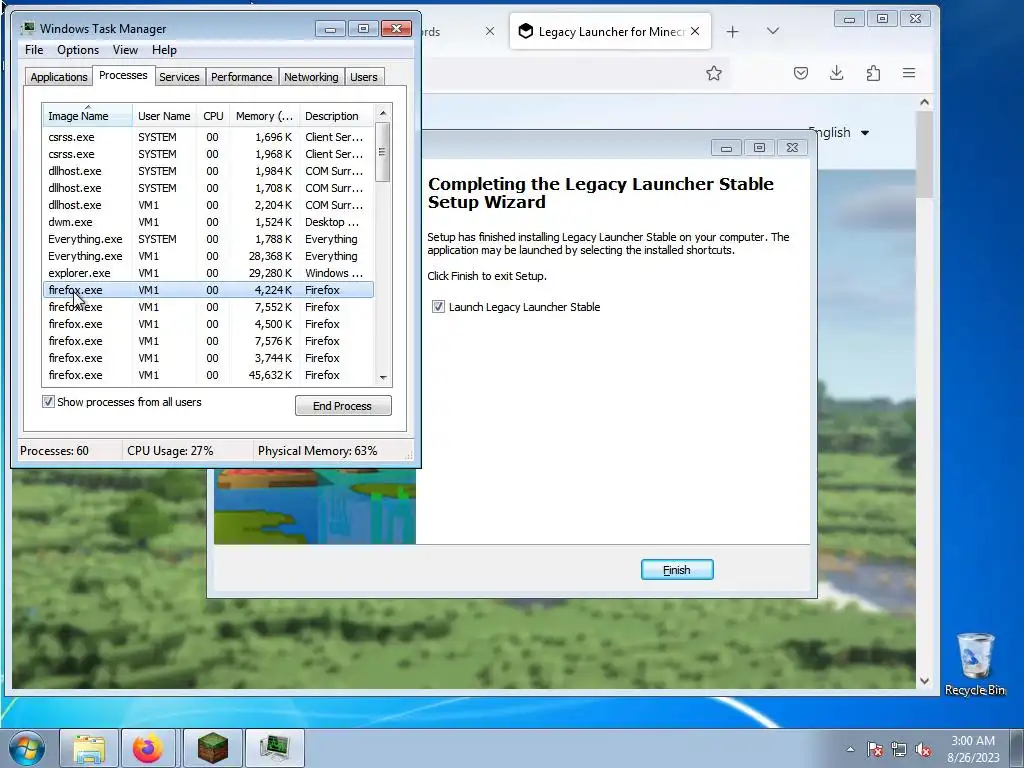Close the Legacy Launcher for Minecraft tab
The height and width of the screenshot is (768, 1024).
(x=696, y=31)
